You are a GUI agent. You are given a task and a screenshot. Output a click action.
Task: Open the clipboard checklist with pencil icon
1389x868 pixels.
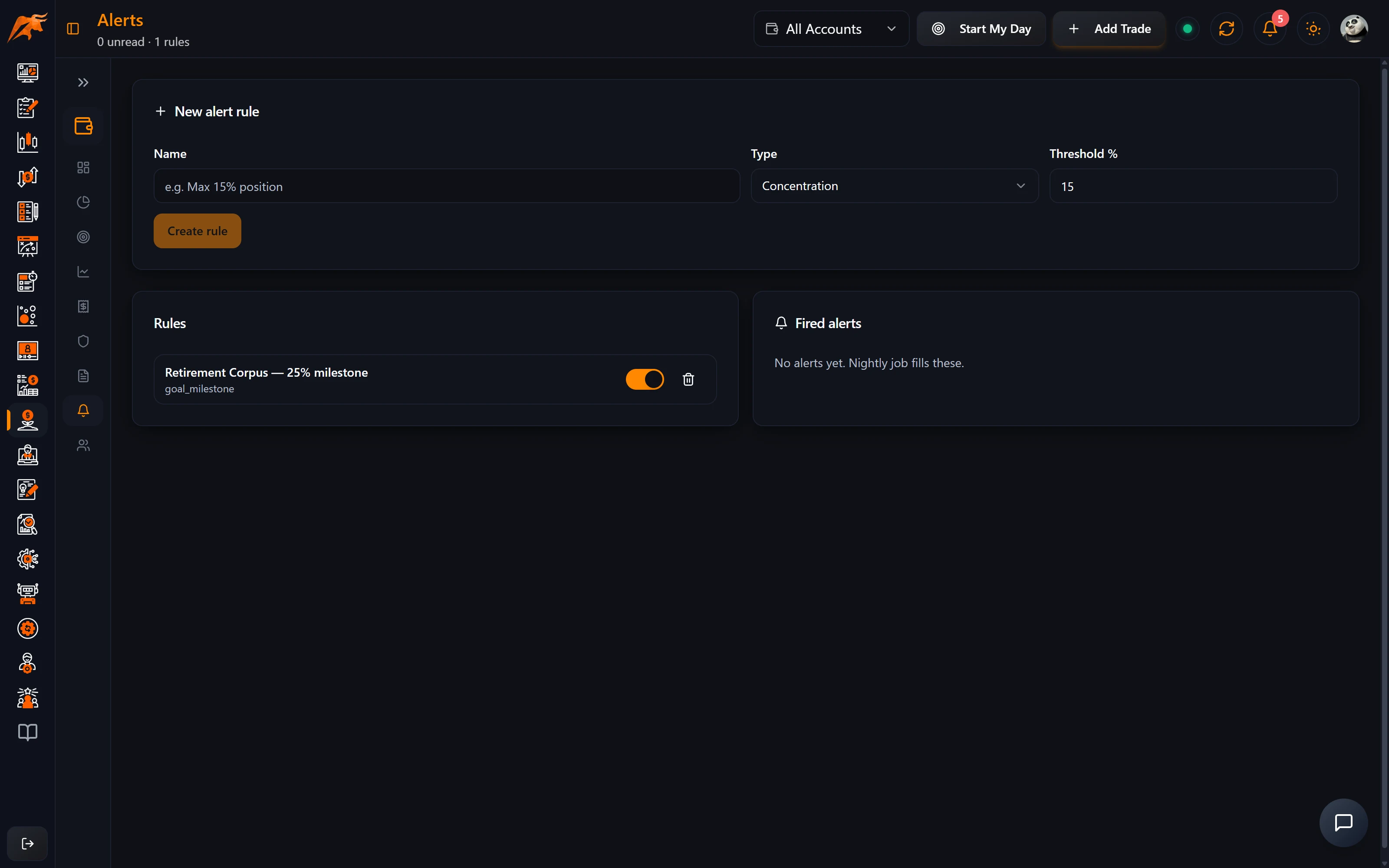[x=27, y=107]
